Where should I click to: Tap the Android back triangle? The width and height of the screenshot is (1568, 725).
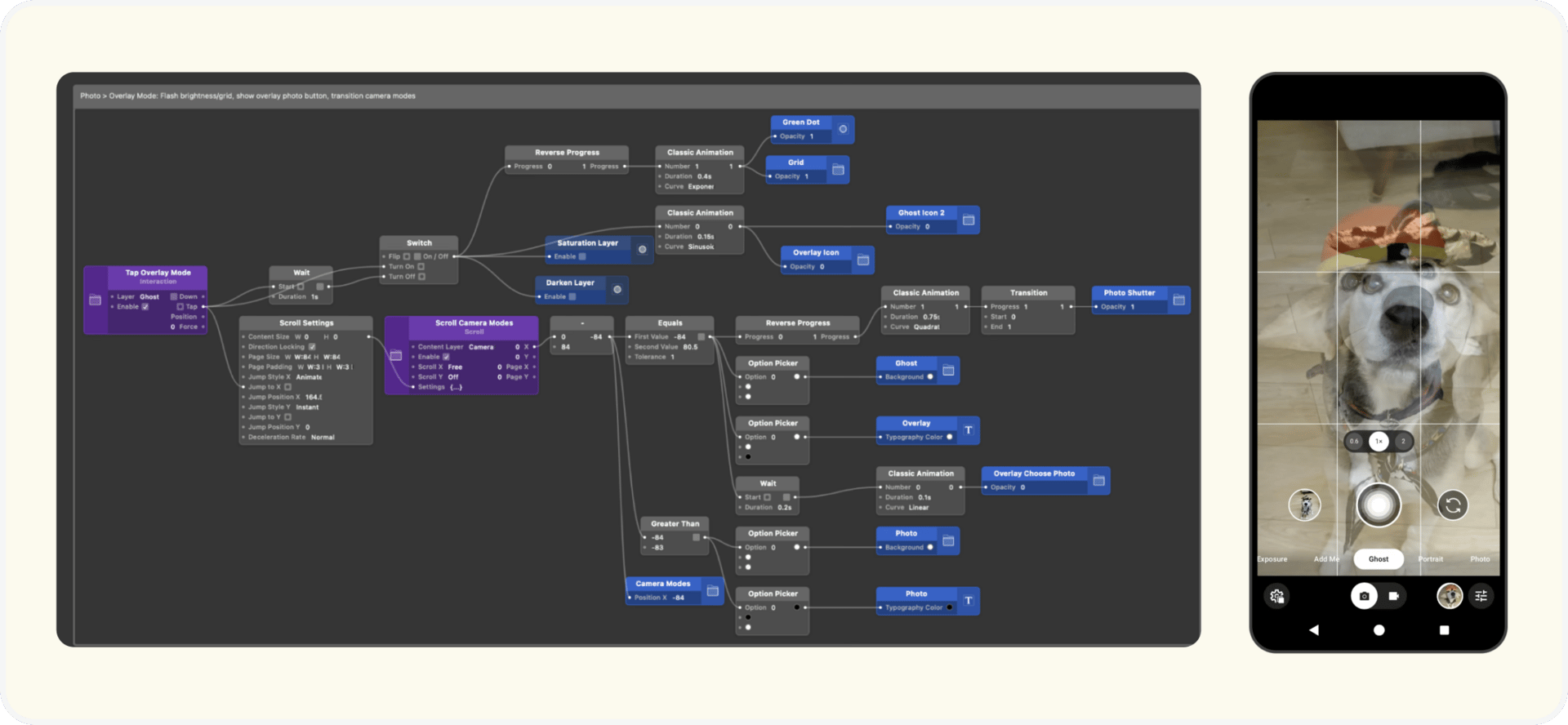click(x=1313, y=630)
